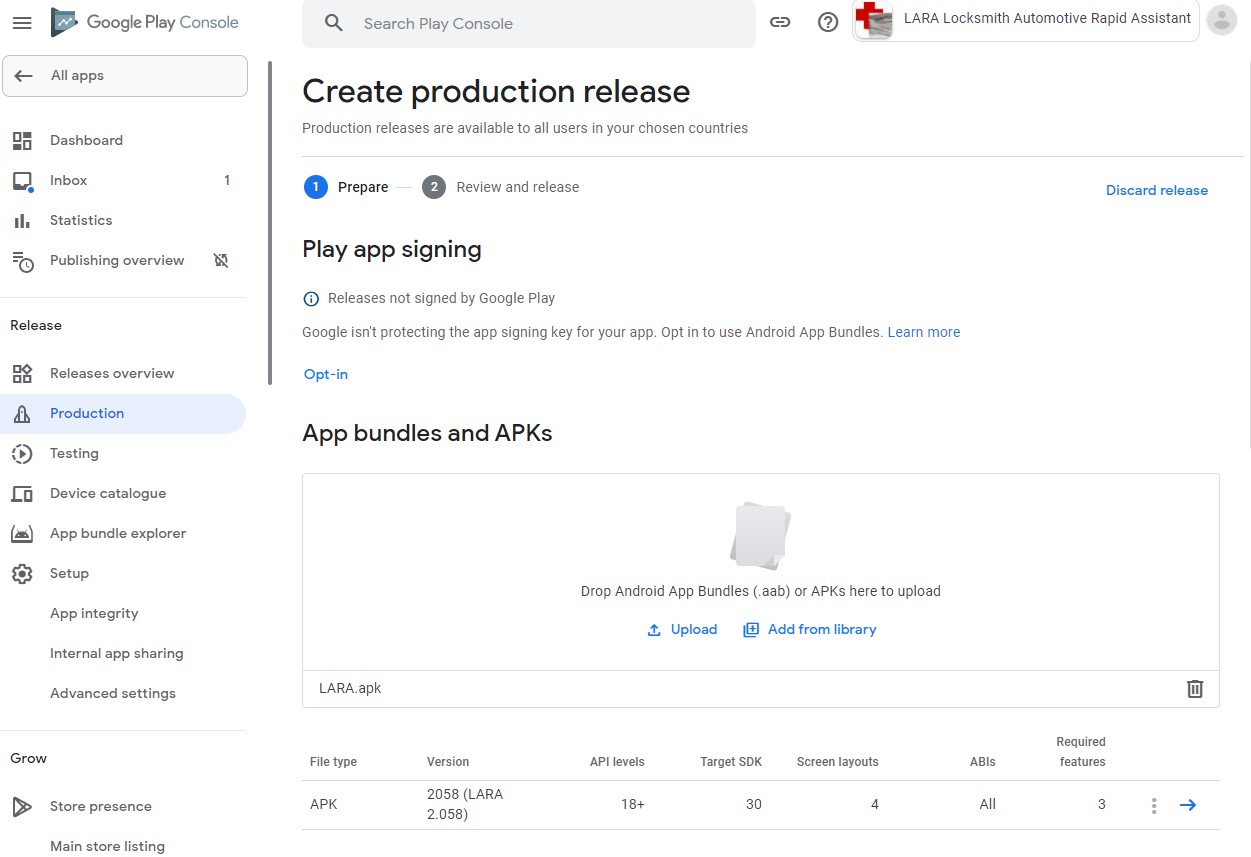Click the blue arrow for APK details
Screen dimensions: 1251x857
pyautogui.click(x=1188, y=805)
